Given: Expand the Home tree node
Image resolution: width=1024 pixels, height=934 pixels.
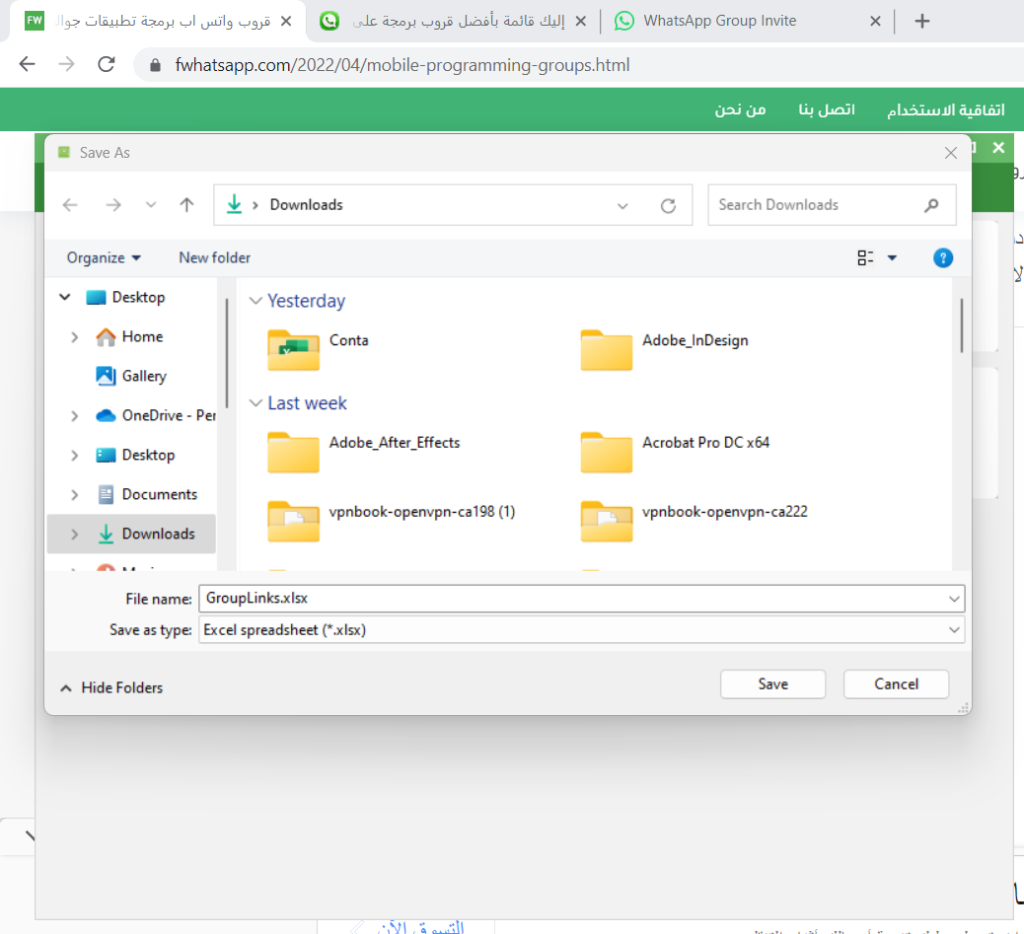Looking at the screenshot, I should pyautogui.click(x=74, y=337).
